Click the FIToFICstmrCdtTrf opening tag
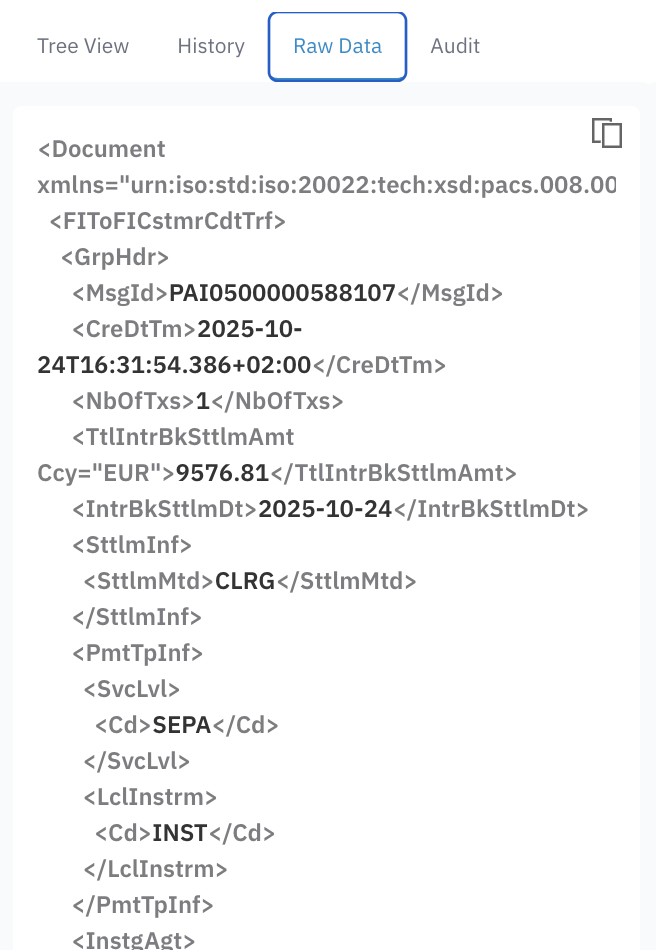Screen dimensions: 656x950 168,221
